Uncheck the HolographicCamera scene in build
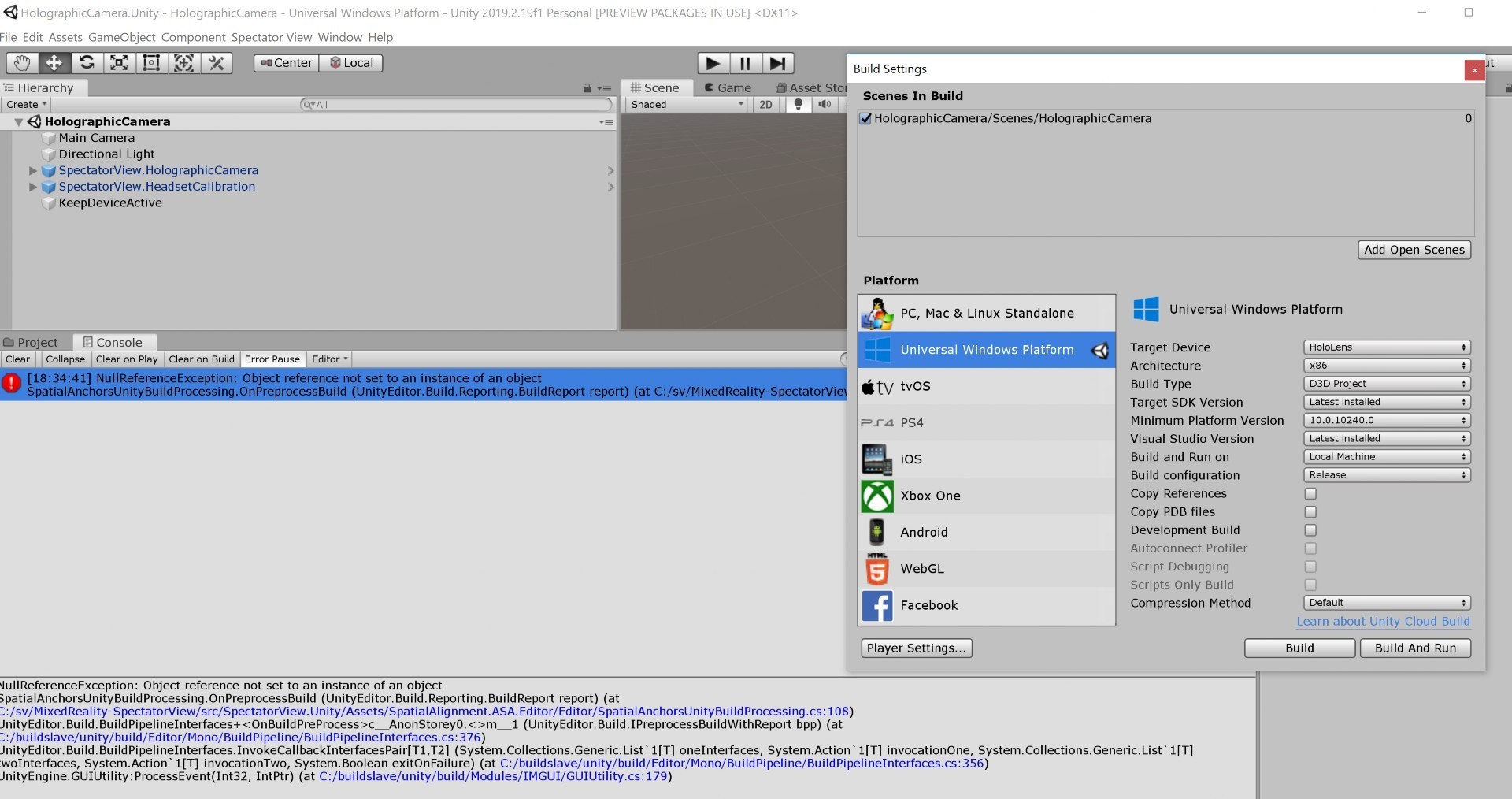The height and width of the screenshot is (799, 1512). tap(865, 118)
